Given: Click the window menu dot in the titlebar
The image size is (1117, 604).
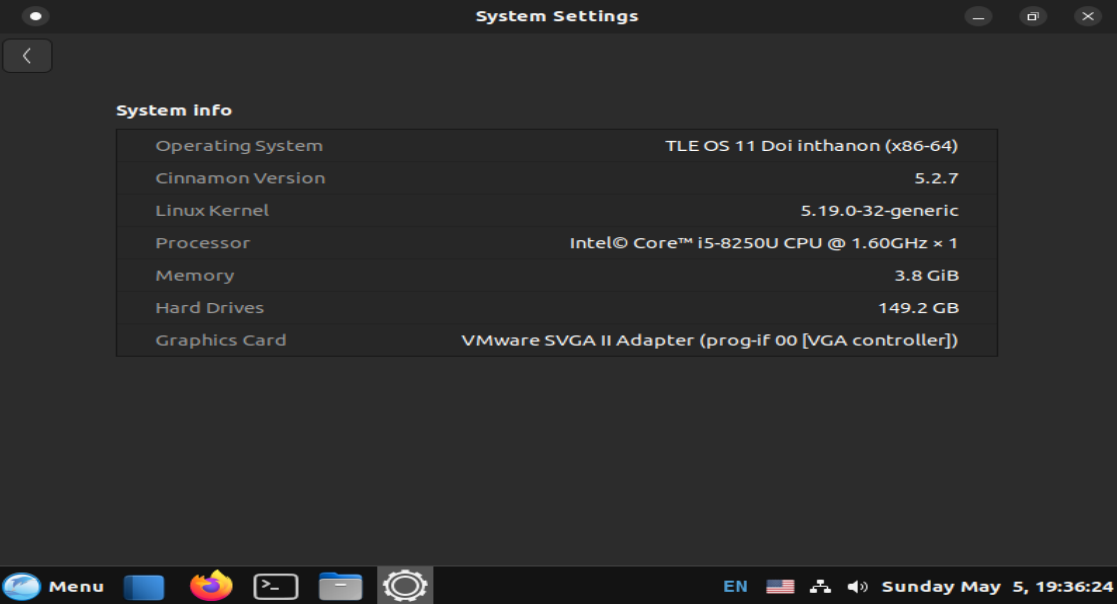Looking at the screenshot, I should (x=35, y=16).
